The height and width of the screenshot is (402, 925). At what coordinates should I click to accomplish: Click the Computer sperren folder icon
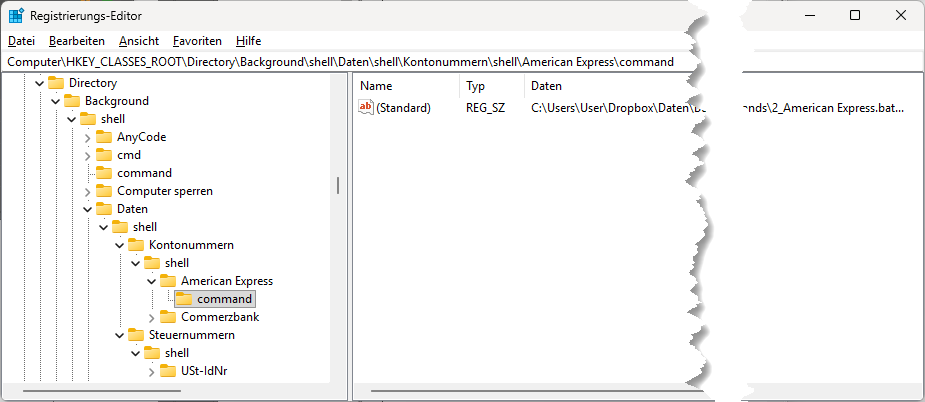(104, 191)
